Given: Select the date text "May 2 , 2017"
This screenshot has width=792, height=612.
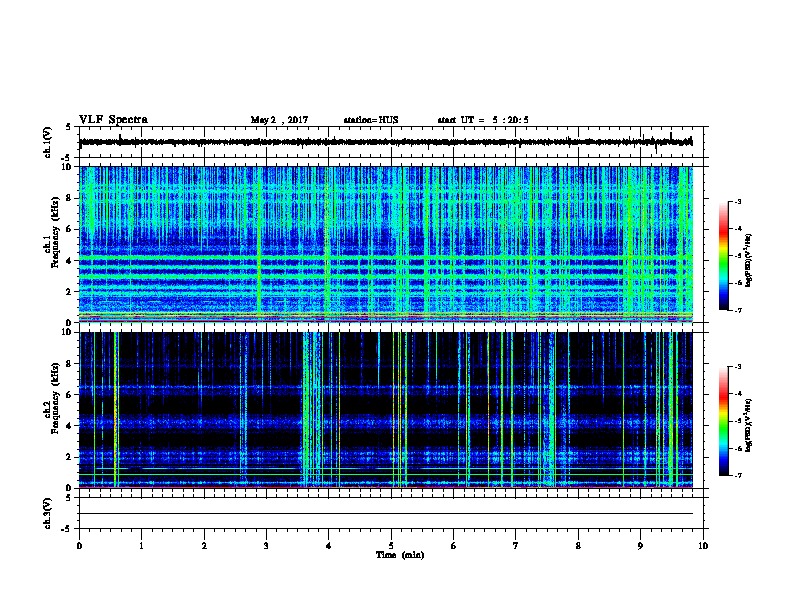Looking at the screenshot, I should [279, 120].
